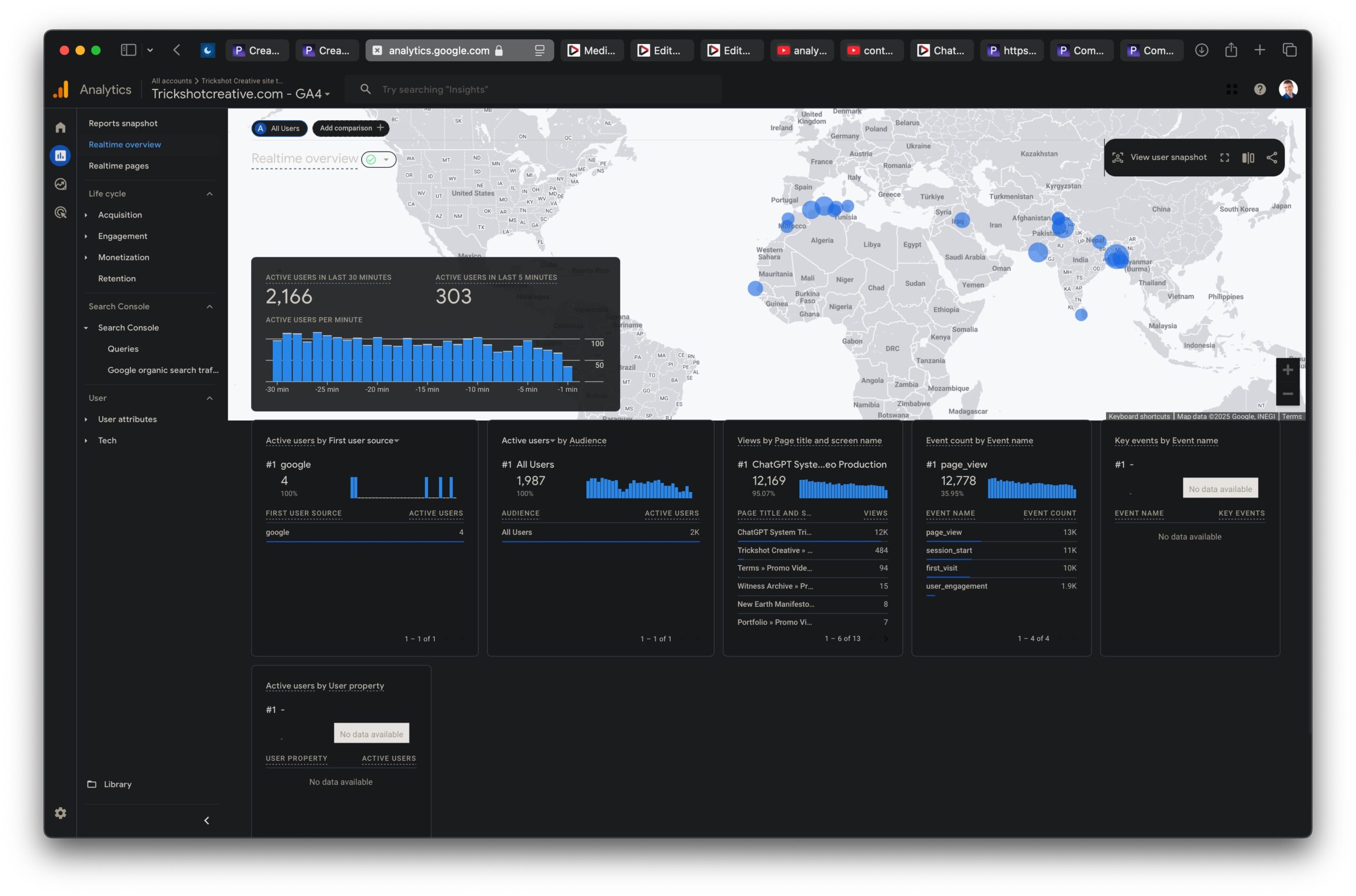Click the Library folder icon

coord(92,784)
